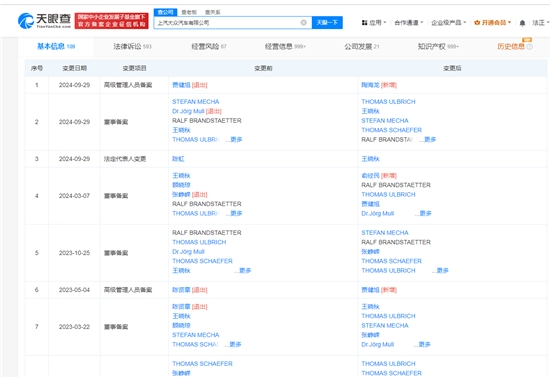
Task: Switch to the 知识产权 tab
Action: click(438, 46)
